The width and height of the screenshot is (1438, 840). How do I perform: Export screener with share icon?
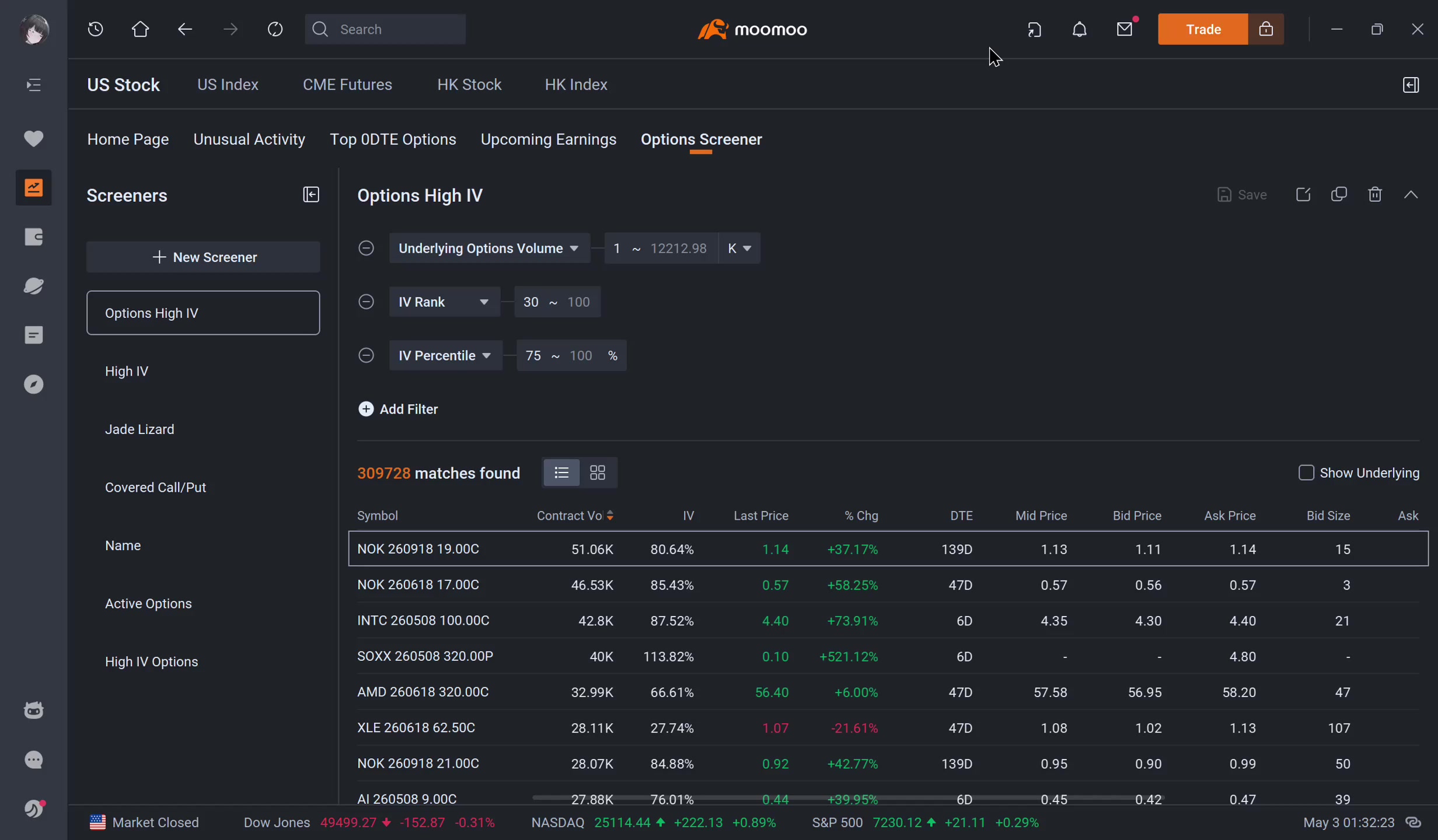tap(1303, 194)
